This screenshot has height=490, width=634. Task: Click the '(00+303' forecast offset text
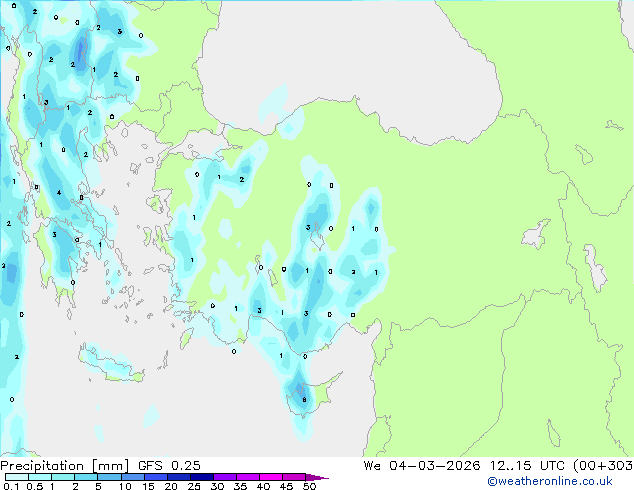(x=603, y=466)
